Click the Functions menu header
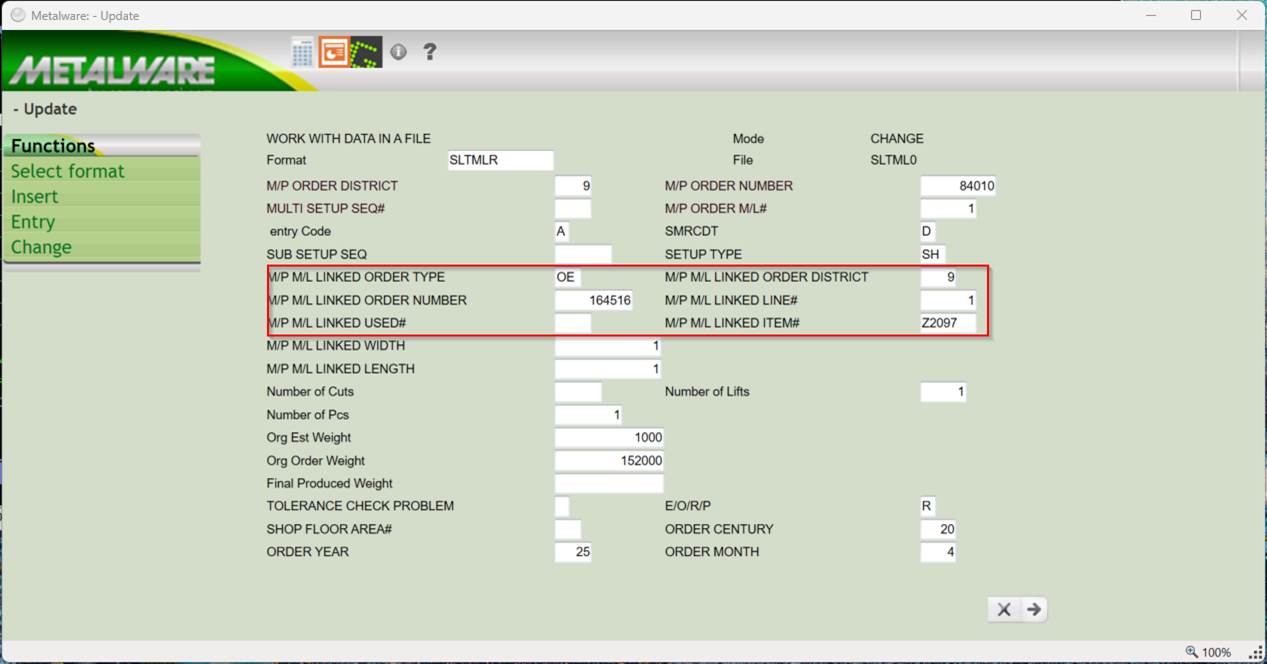Image resolution: width=1267 pixels, height=664 pixels. (x=101, y=146)
